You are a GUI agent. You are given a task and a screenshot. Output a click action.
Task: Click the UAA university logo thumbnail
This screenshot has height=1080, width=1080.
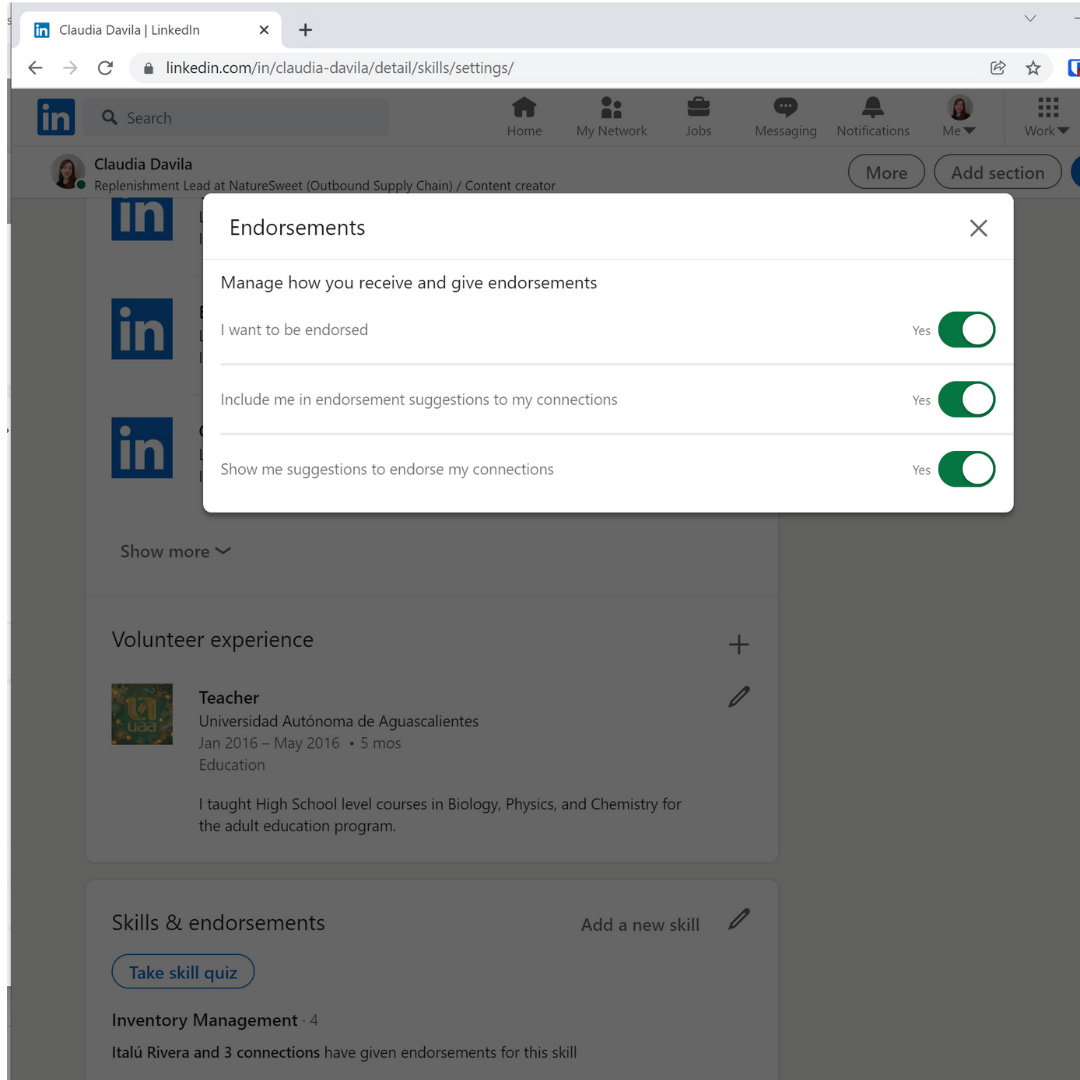coord(142,714)
